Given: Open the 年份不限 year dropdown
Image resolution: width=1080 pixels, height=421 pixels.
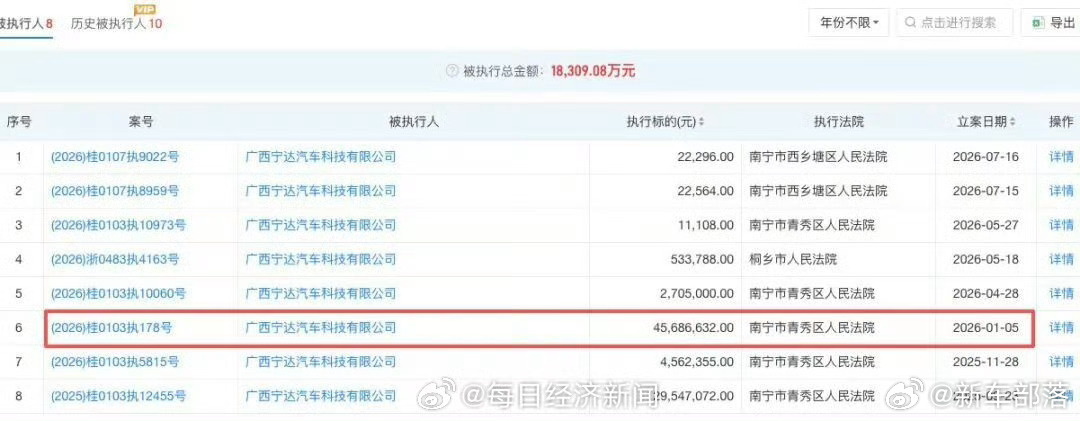Looking at the screenshot, I should 849,23.
